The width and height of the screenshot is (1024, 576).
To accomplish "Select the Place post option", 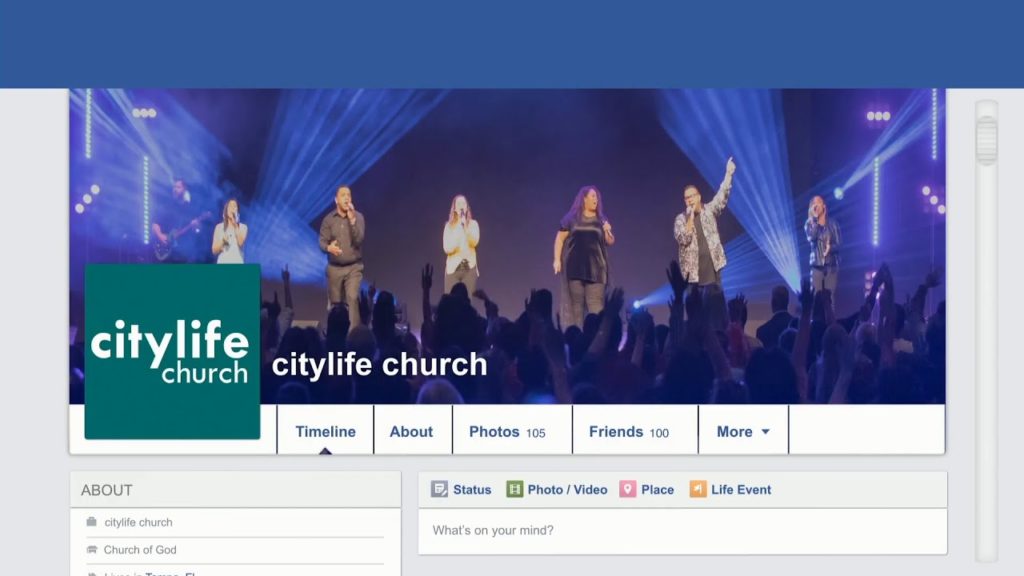I will (x=647, y=489).
